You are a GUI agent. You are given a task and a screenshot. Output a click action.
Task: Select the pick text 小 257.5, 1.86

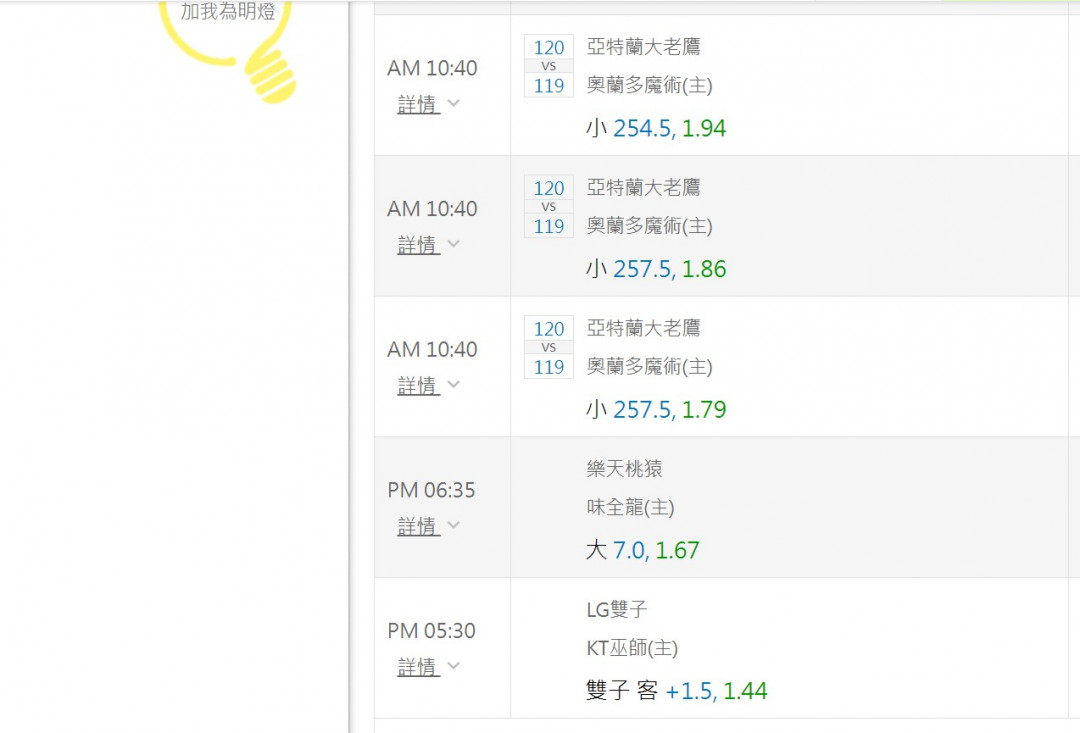pyautogui.click(x=656, y=269)
